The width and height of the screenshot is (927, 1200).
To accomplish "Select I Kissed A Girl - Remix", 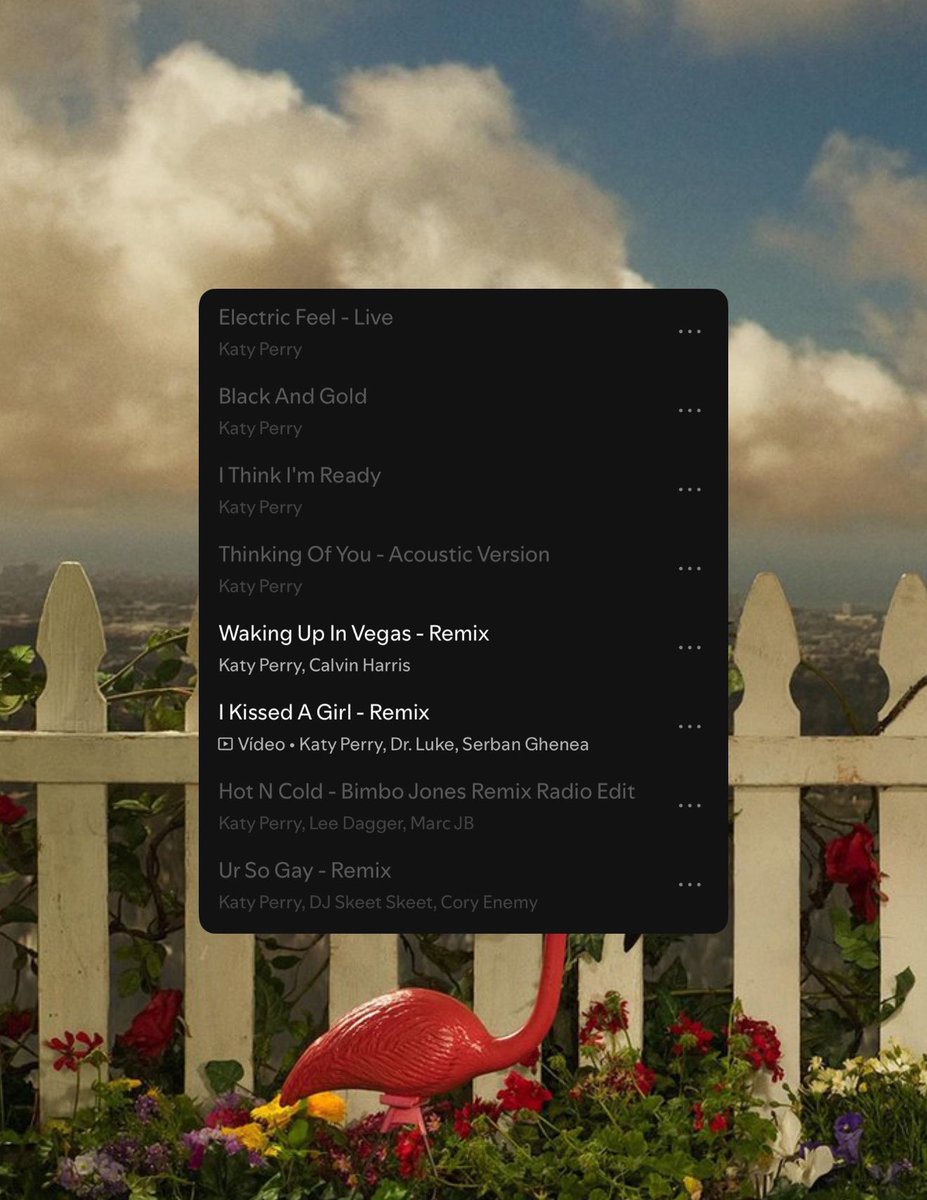I will (x=324, y=712).
